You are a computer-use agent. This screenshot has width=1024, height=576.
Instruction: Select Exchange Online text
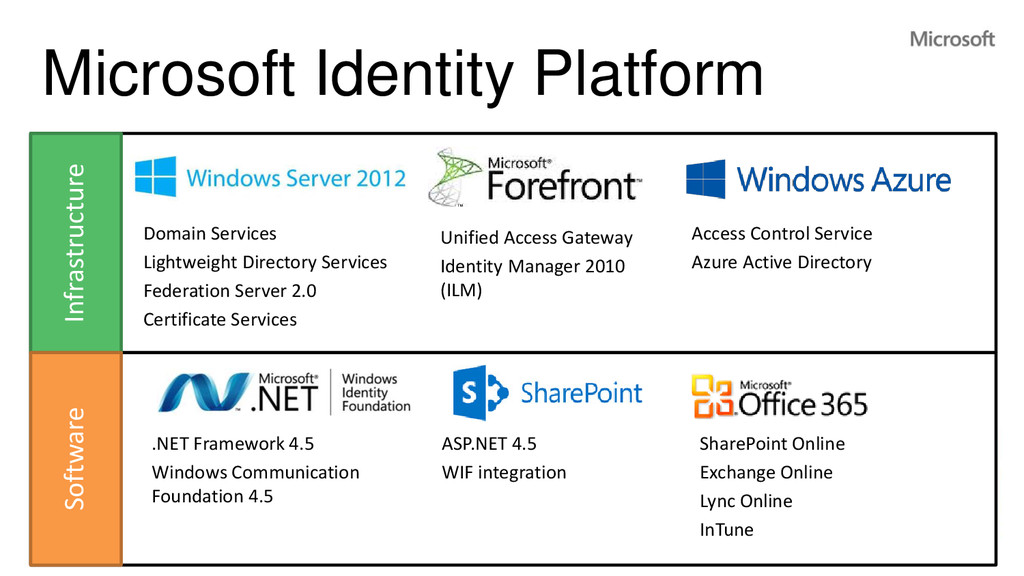[x=766, y=473]
